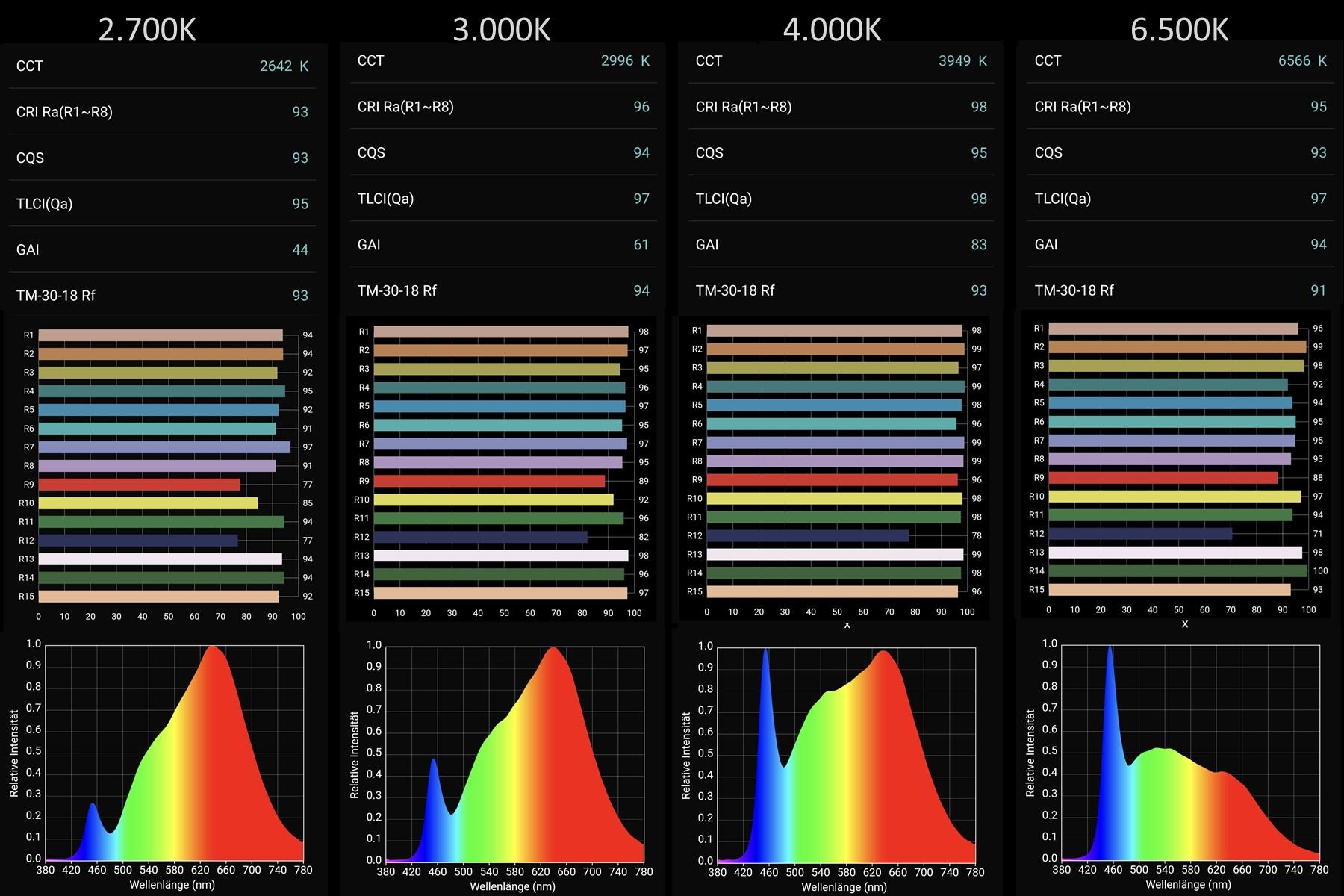The image size is (1344, 896).
Task: Select CRI Ra(R1~R8) row showing 98
Action: pyautogui.click(x=841, y=108)
